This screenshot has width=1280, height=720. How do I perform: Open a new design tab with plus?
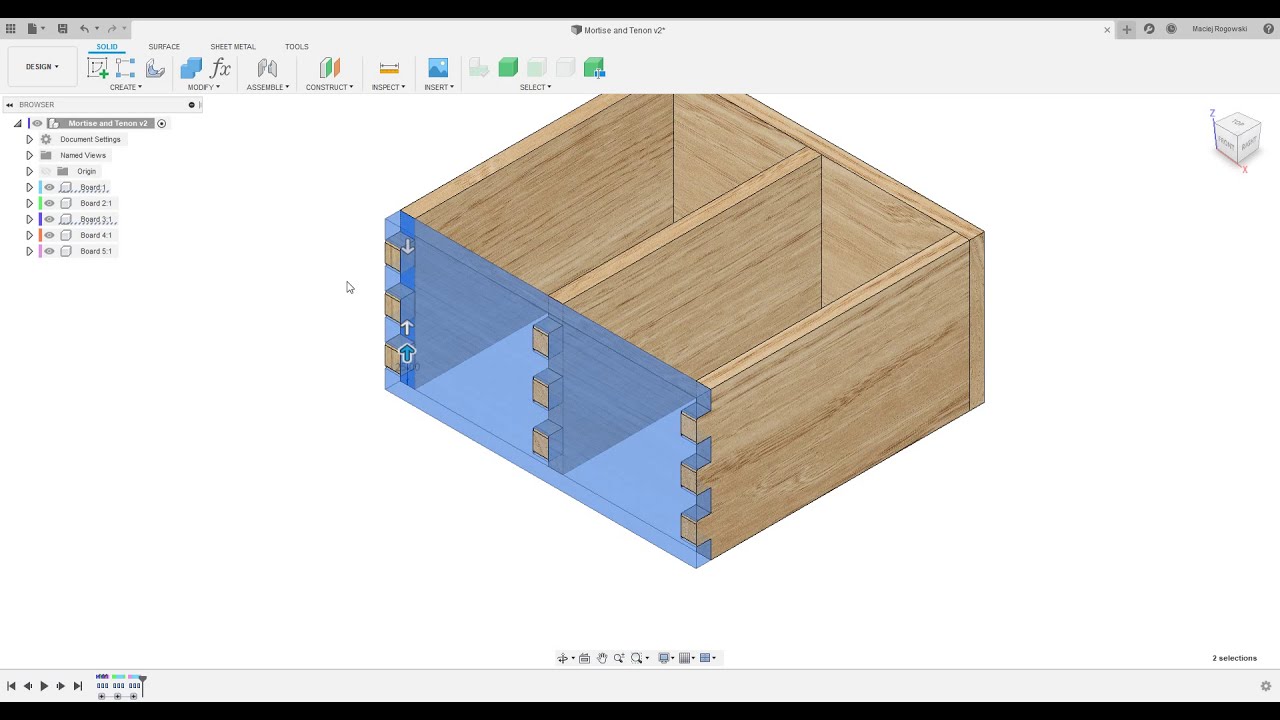(x=1127, y=29)
